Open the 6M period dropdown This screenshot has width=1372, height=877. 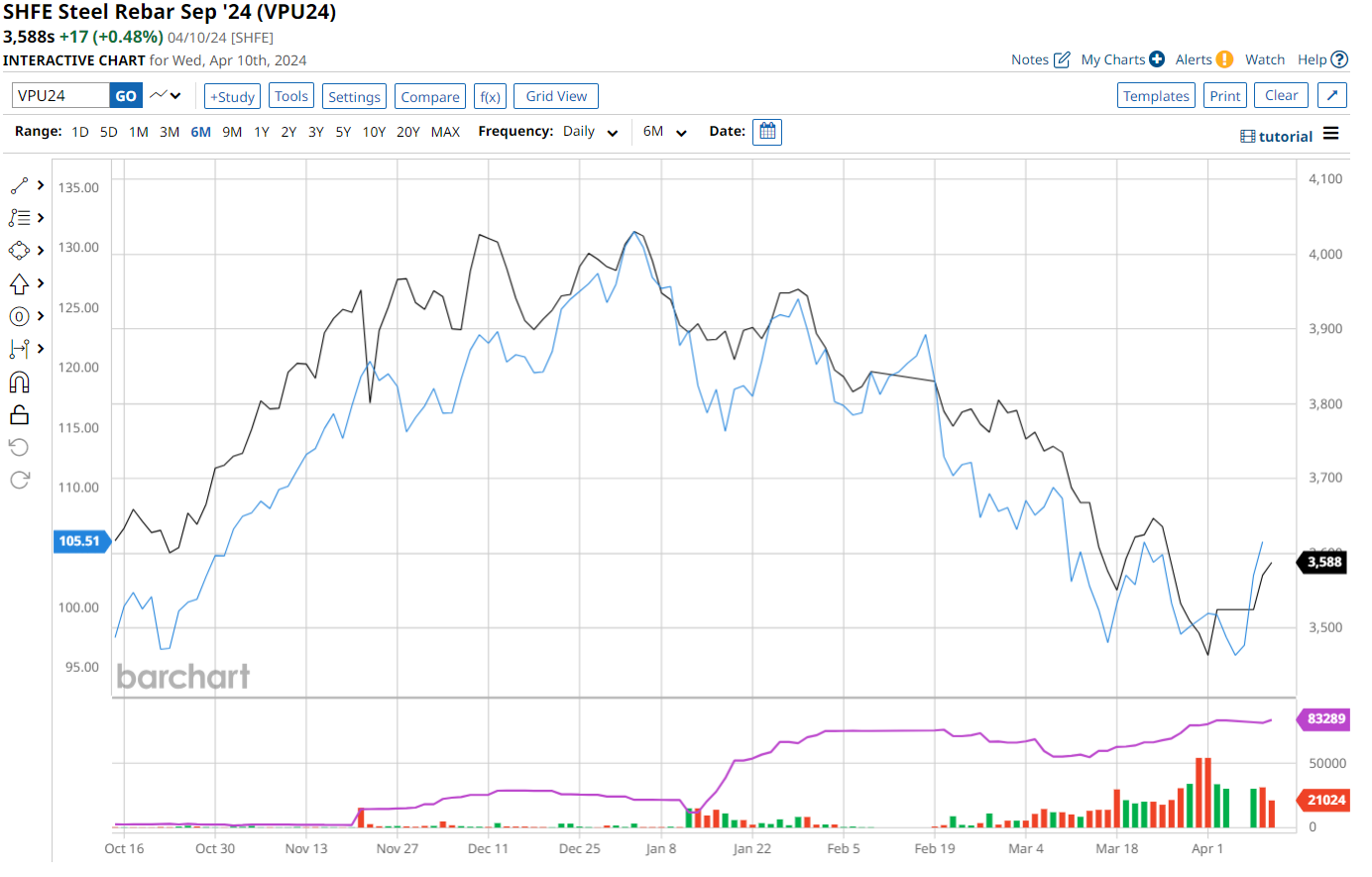[665, 132]
